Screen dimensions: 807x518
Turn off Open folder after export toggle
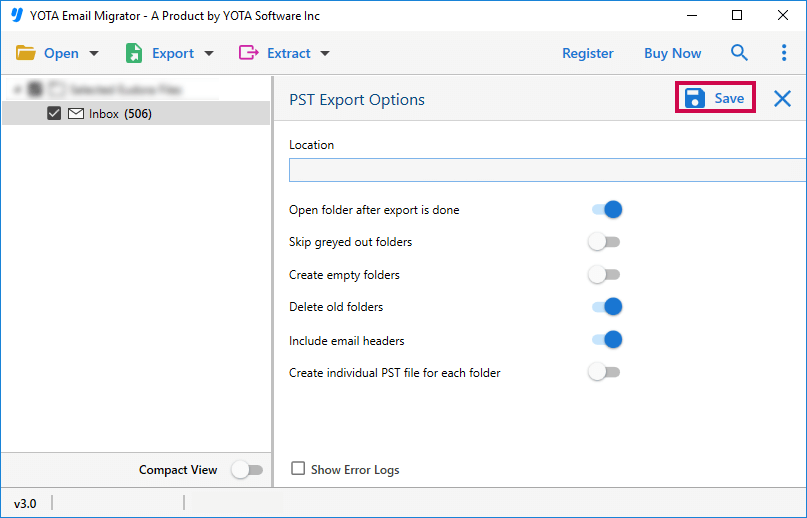[x=607, y=210]
